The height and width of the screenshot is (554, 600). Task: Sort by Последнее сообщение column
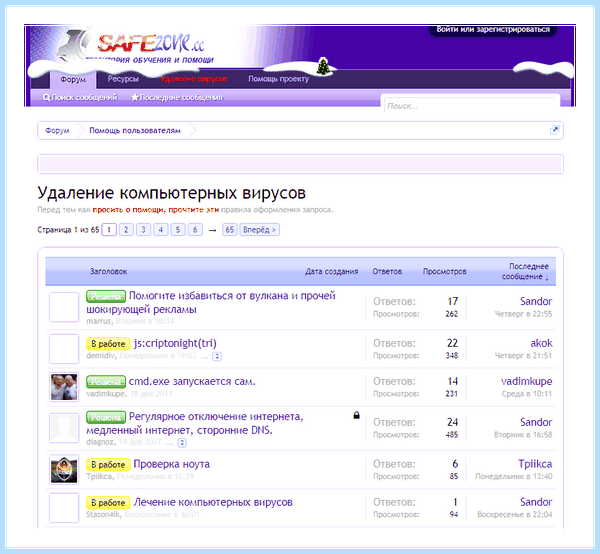(x=525, y=271)
